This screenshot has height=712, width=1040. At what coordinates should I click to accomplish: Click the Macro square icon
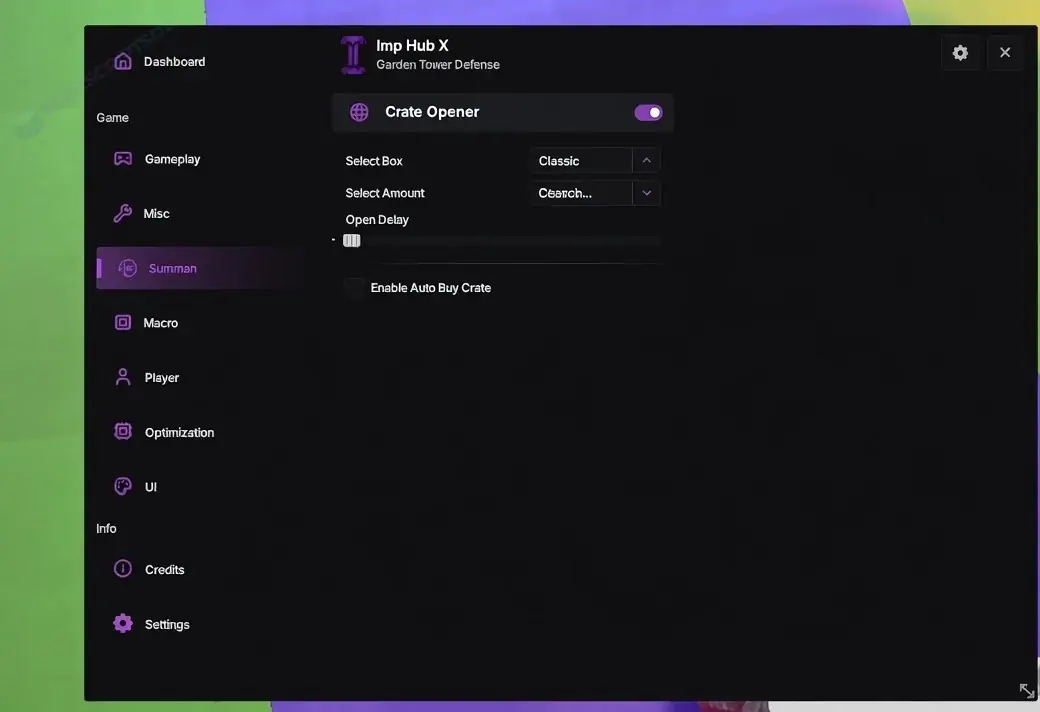coord(123,322)
